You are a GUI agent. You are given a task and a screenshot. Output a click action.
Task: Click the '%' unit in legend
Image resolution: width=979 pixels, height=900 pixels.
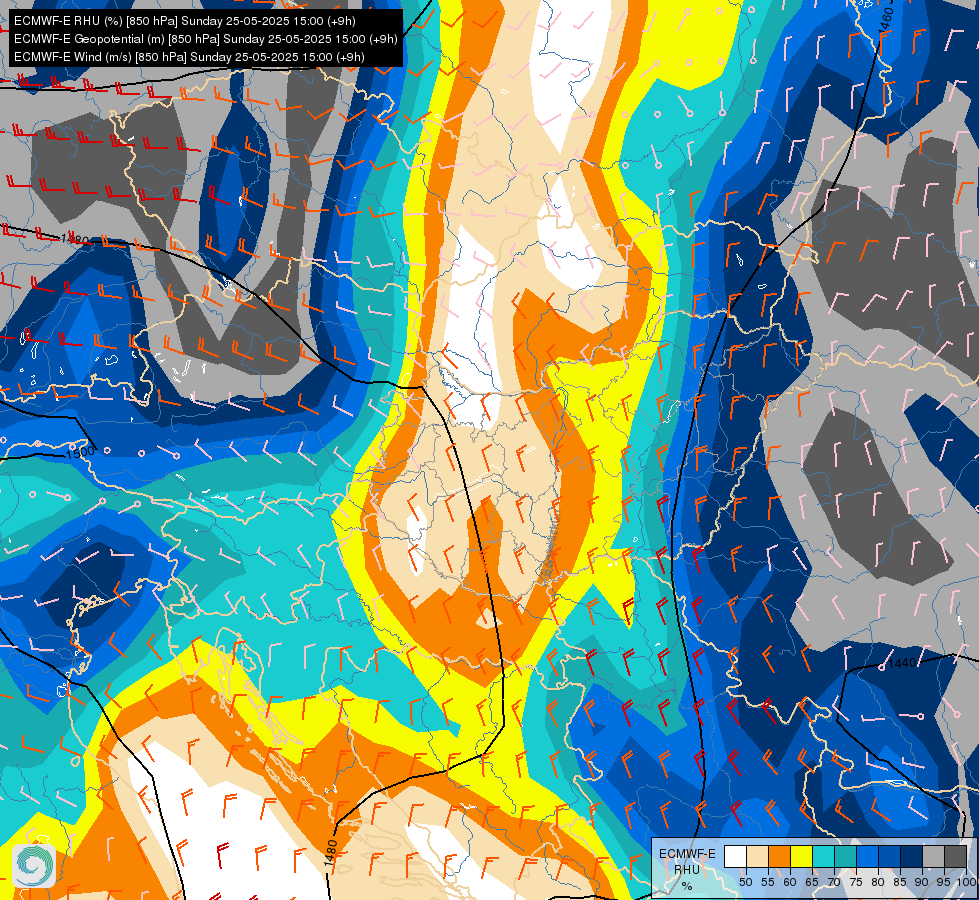pyautogui.click(x=687, y=886)
